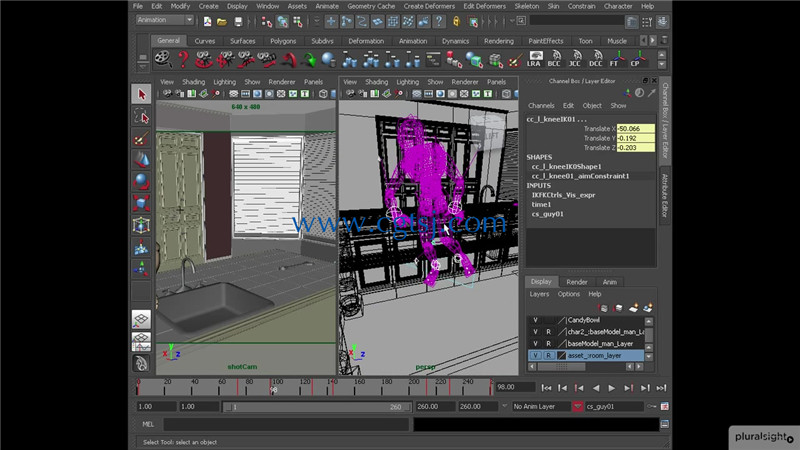Toggle visibility of char2_:baseModel_man layer
Image resolution: width=800 pixels, height=450 pixels.
pyautogui.click(x=535, y=332)
